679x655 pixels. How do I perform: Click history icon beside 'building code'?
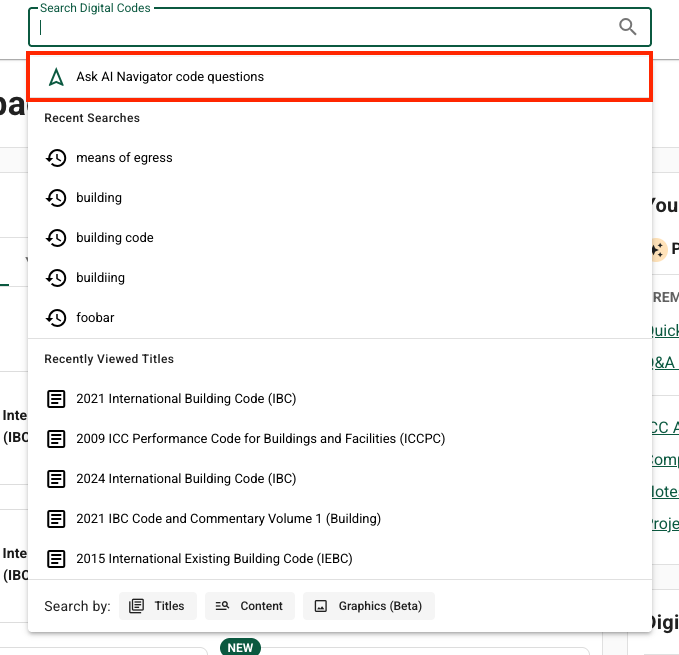(56, 238)
